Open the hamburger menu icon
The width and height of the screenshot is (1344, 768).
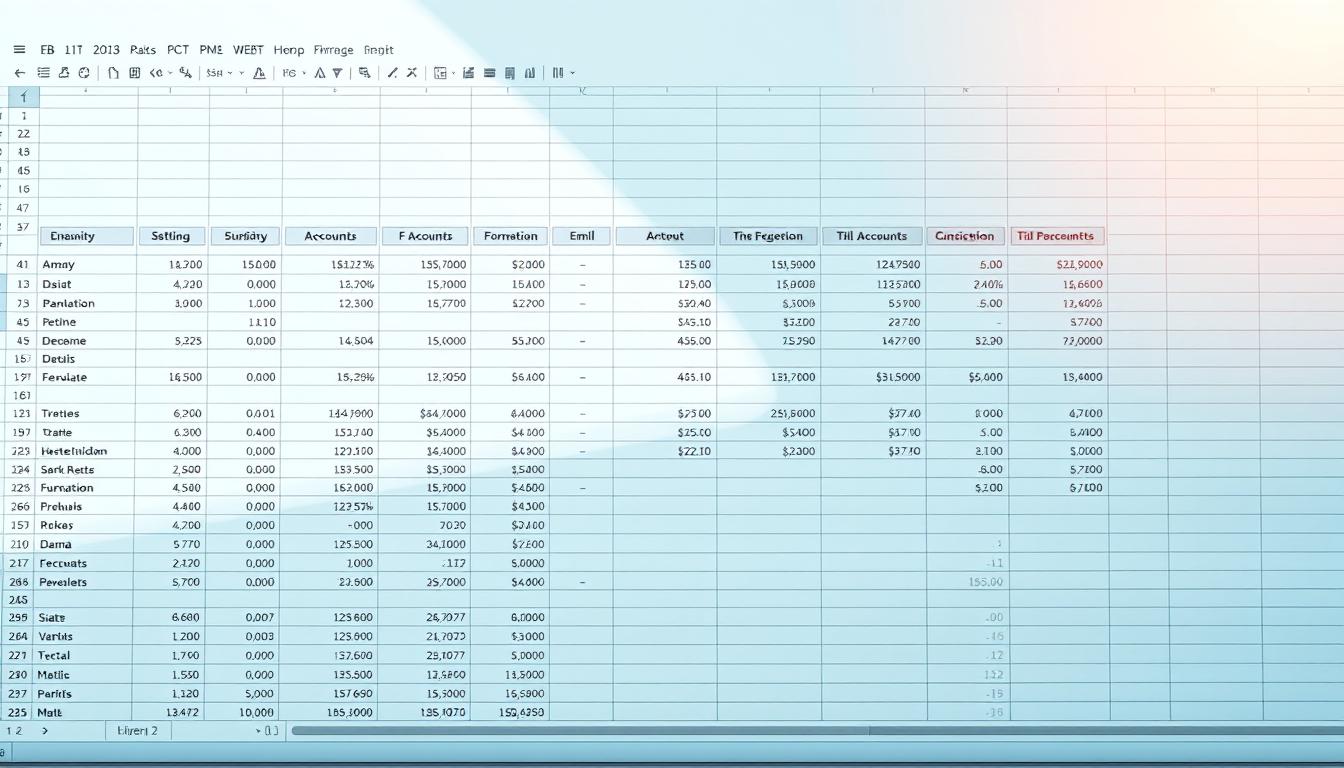tap(19, 49)
